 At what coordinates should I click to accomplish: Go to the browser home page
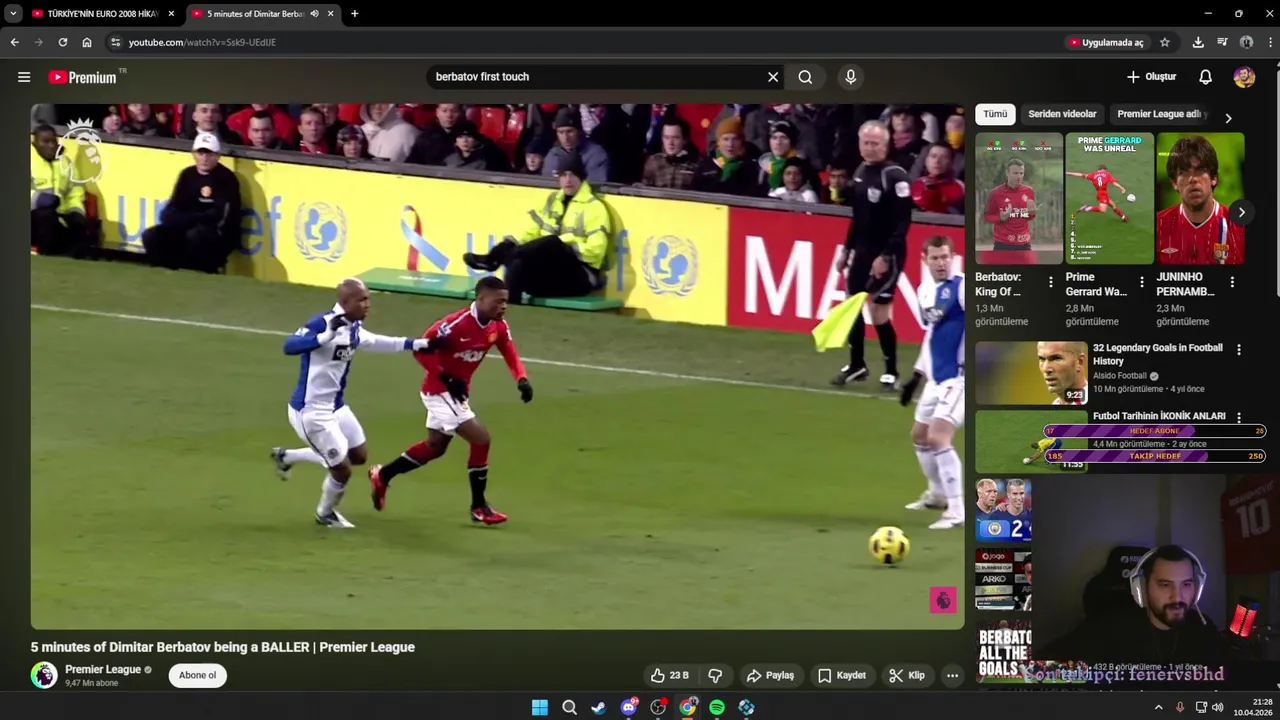[87, 42]
